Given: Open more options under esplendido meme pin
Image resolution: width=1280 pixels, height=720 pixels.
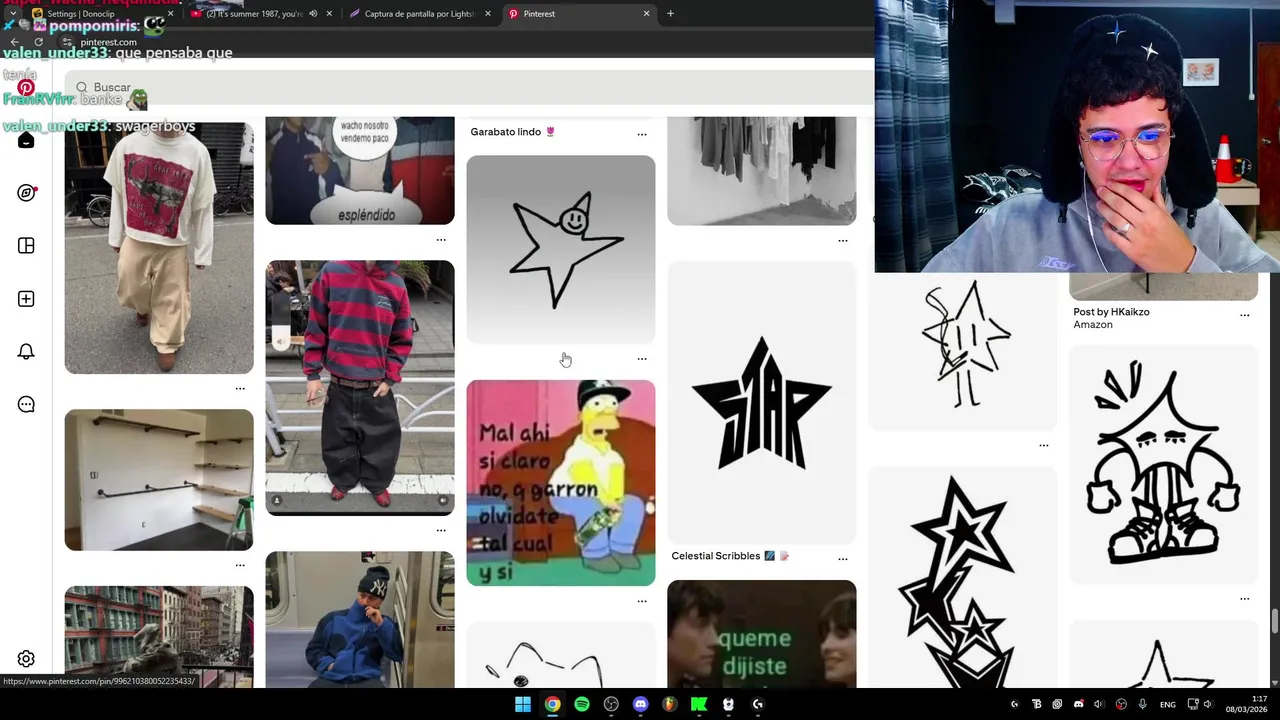Looking at the screenshot, I should click(x=441, y=239).
